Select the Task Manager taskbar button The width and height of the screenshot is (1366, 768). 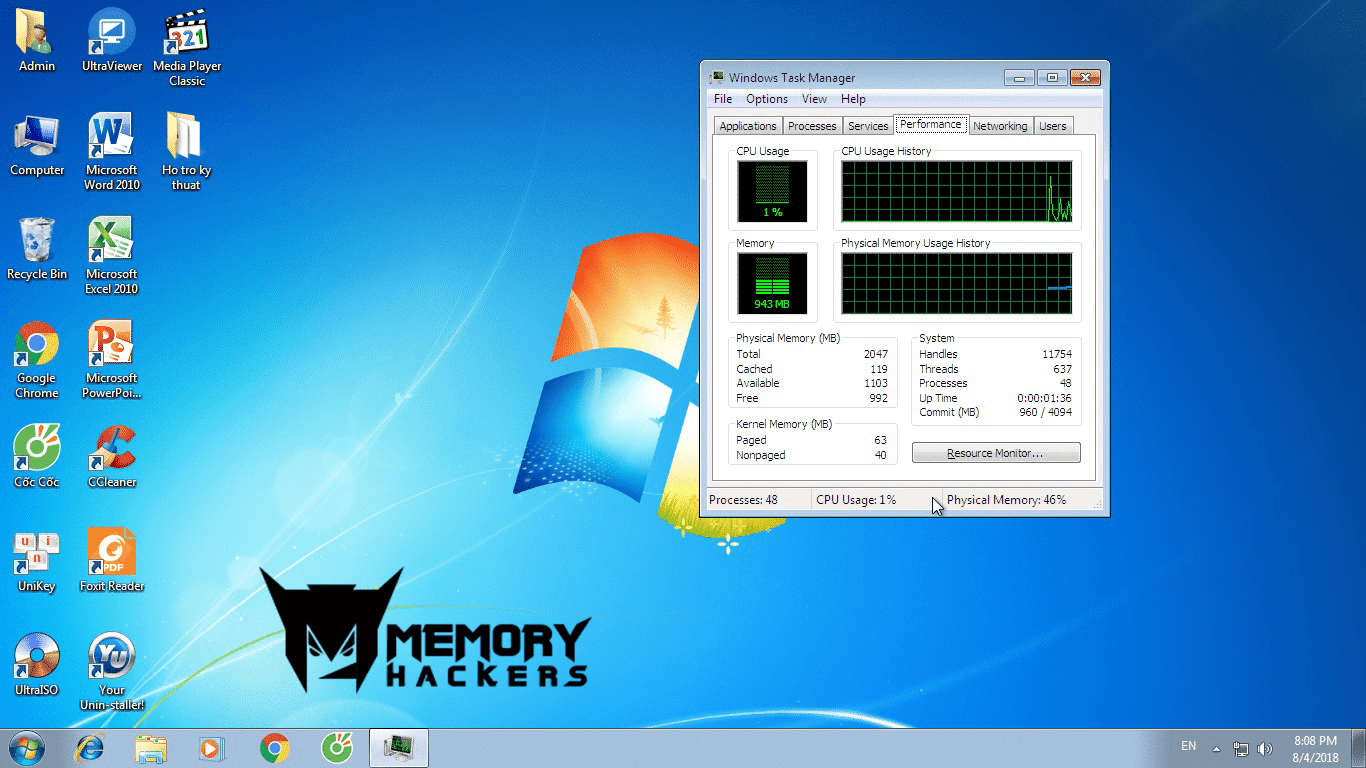[399, 748]
